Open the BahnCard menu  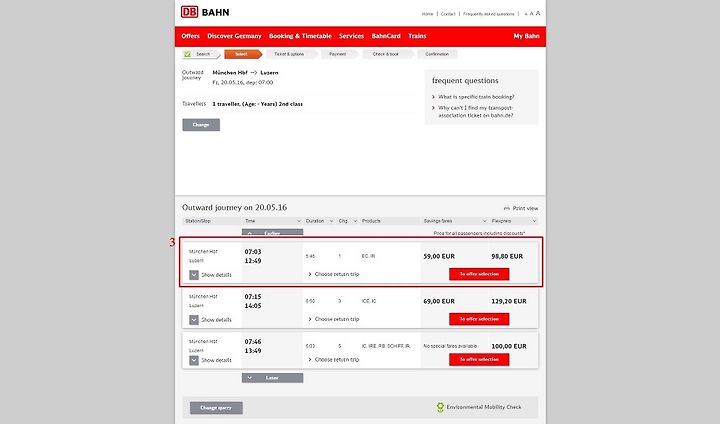point(386,36)
